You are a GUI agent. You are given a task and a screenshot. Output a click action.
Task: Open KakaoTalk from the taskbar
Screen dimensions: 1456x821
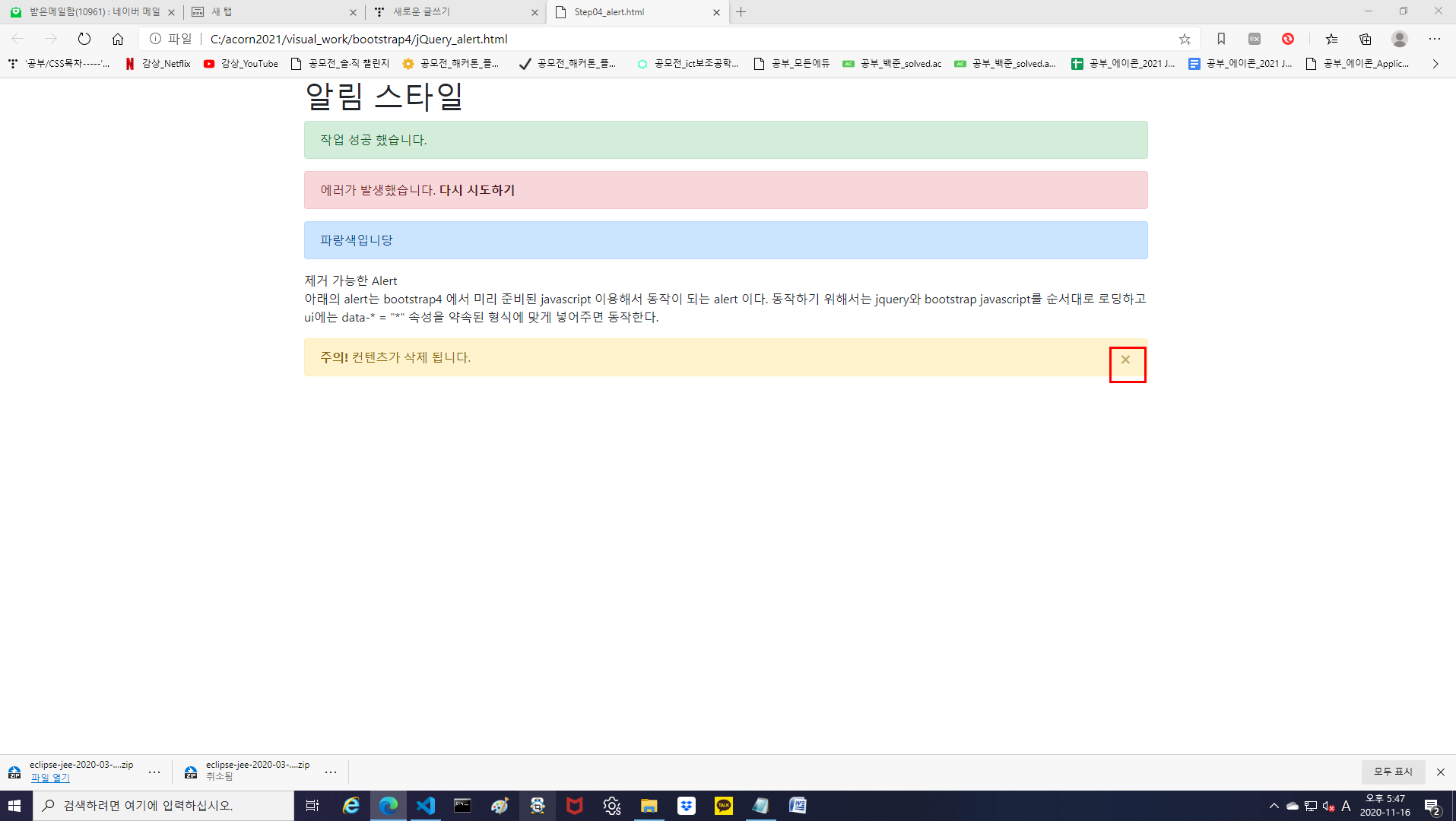[x=723, y=806]
